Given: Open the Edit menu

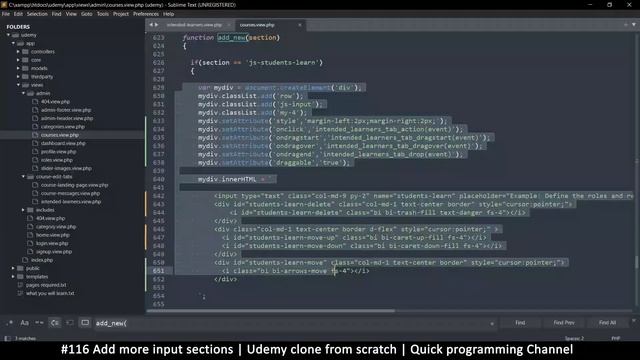Looking at the screenshot, I should click(18, 14).
